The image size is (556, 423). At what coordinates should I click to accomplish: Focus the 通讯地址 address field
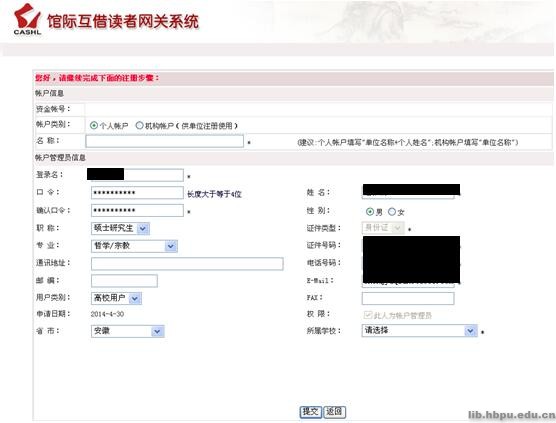pos(187,264)
